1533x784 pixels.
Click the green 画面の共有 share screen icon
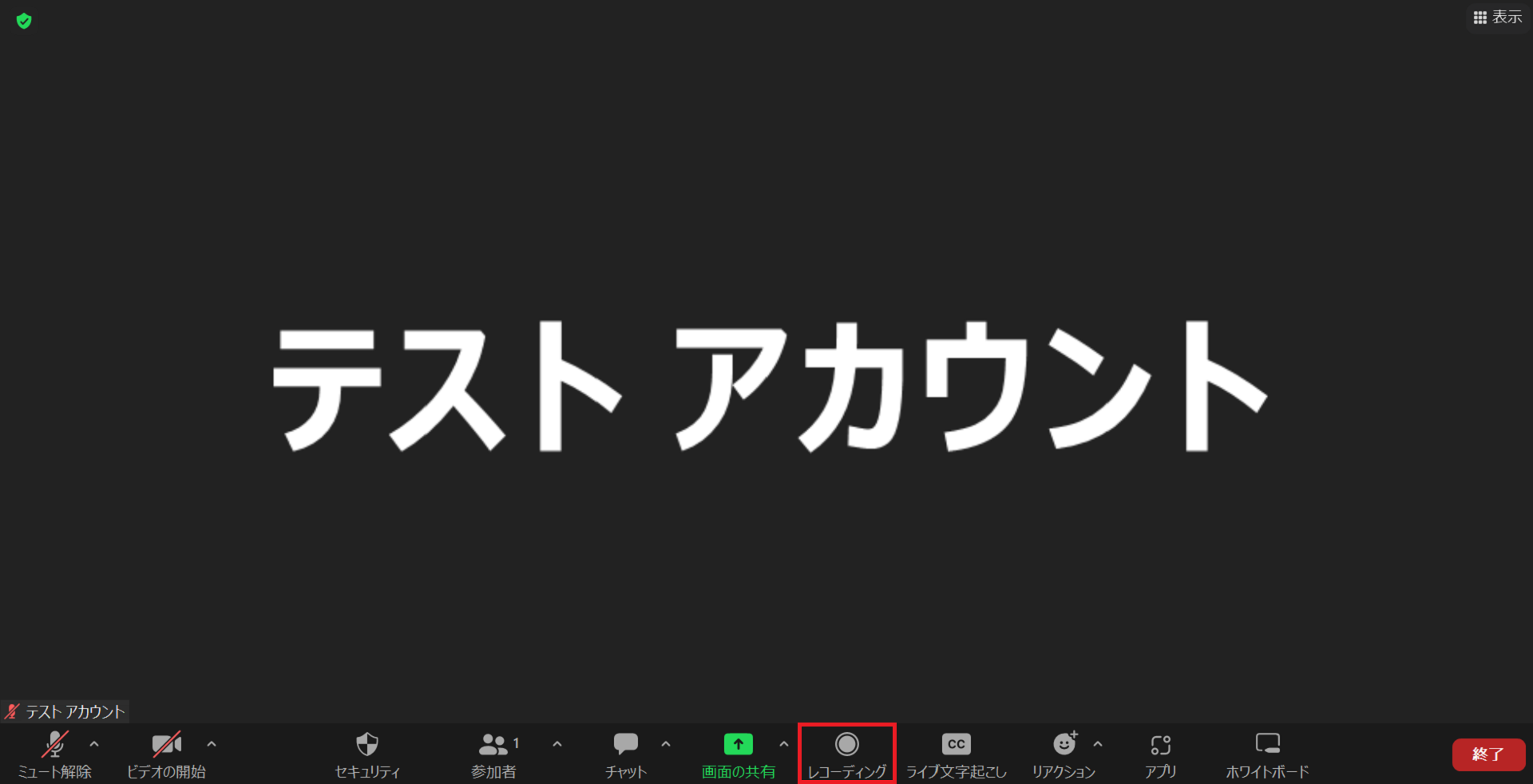tap(738, 745)
